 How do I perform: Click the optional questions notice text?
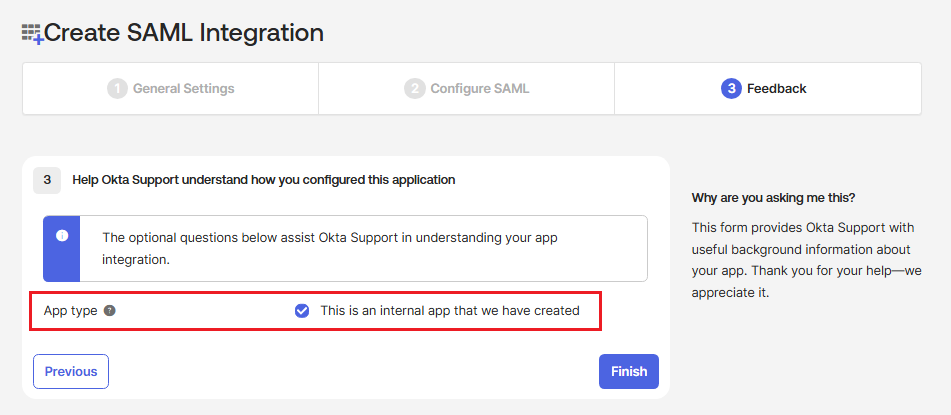coord(330,248)
